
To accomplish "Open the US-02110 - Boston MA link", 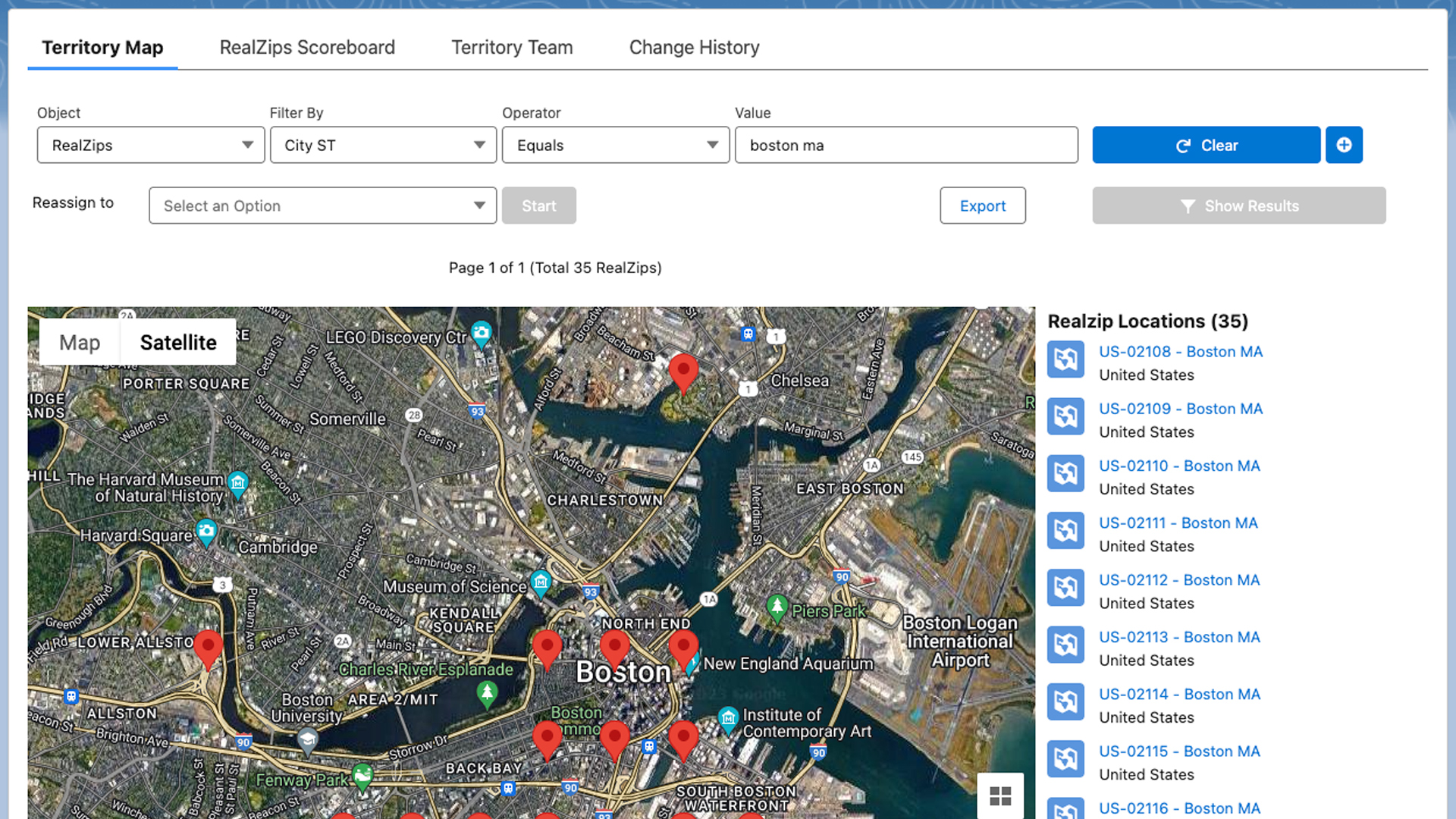I will tap(1179, 466).
